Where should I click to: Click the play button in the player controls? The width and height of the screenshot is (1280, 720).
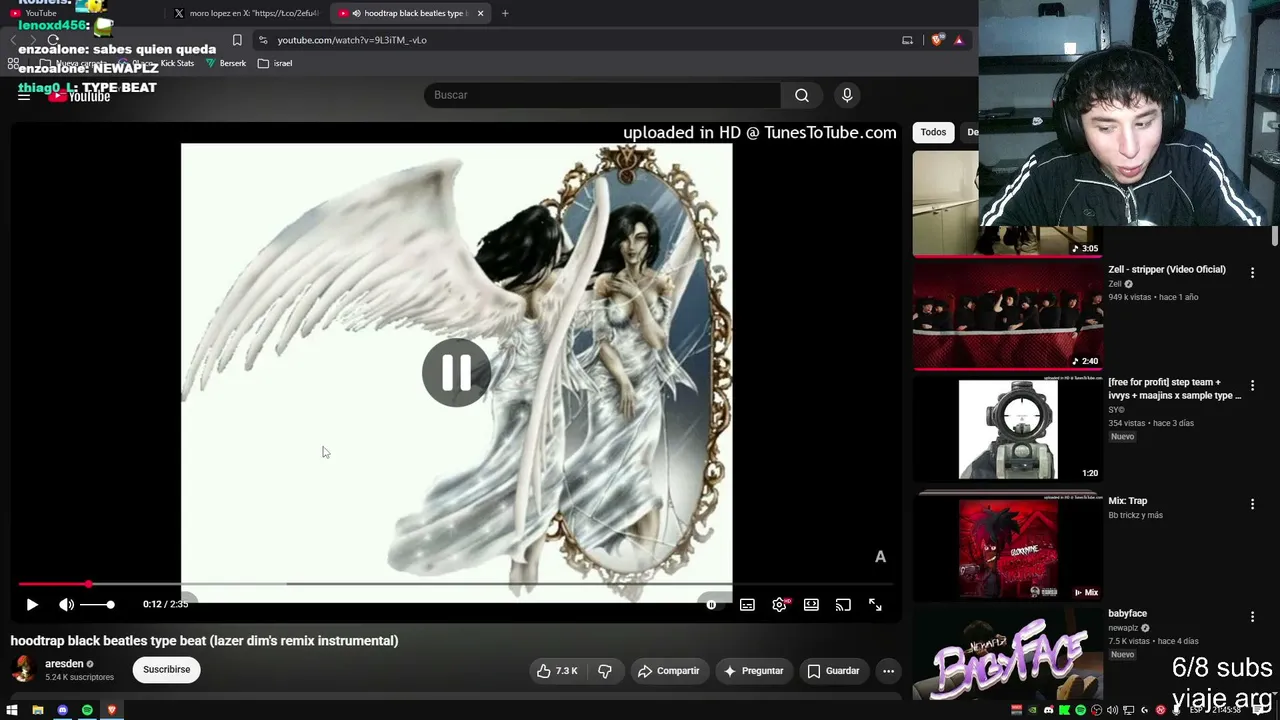tap(32, 605)
